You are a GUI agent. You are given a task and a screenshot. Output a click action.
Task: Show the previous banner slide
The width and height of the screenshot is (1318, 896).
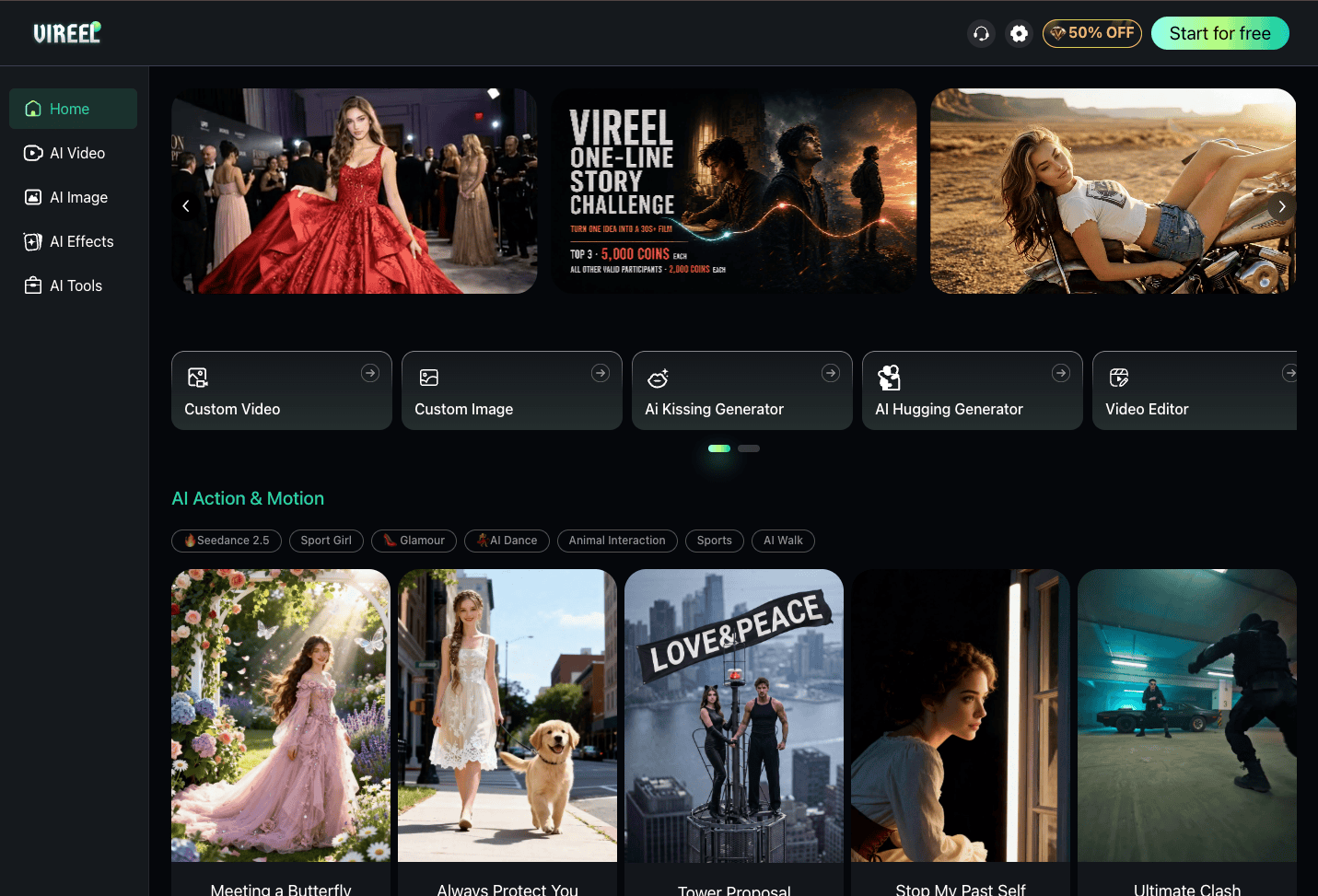point(186,206)
